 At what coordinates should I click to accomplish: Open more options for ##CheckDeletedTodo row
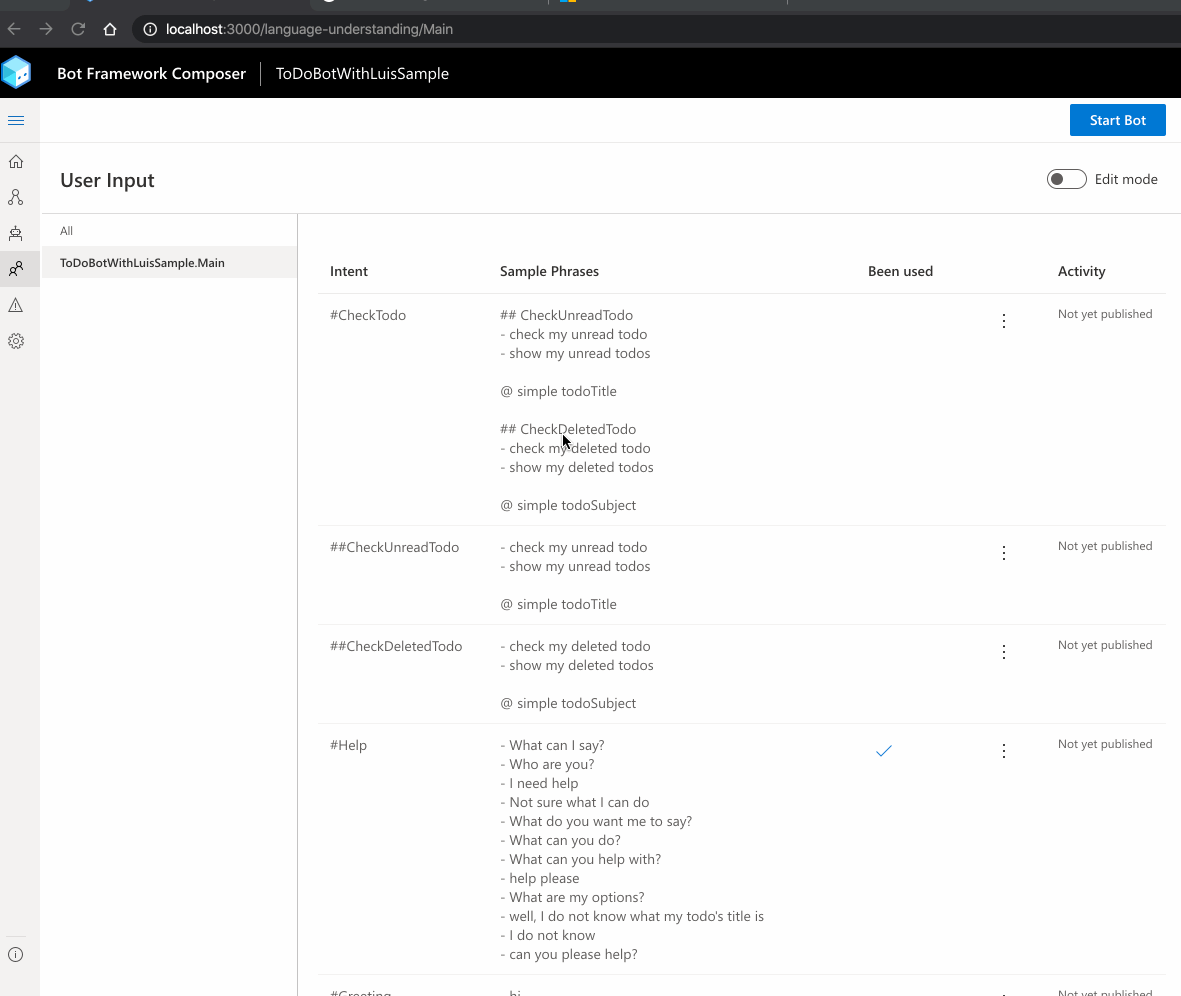pyautogui.click(x=1004, y=652)
